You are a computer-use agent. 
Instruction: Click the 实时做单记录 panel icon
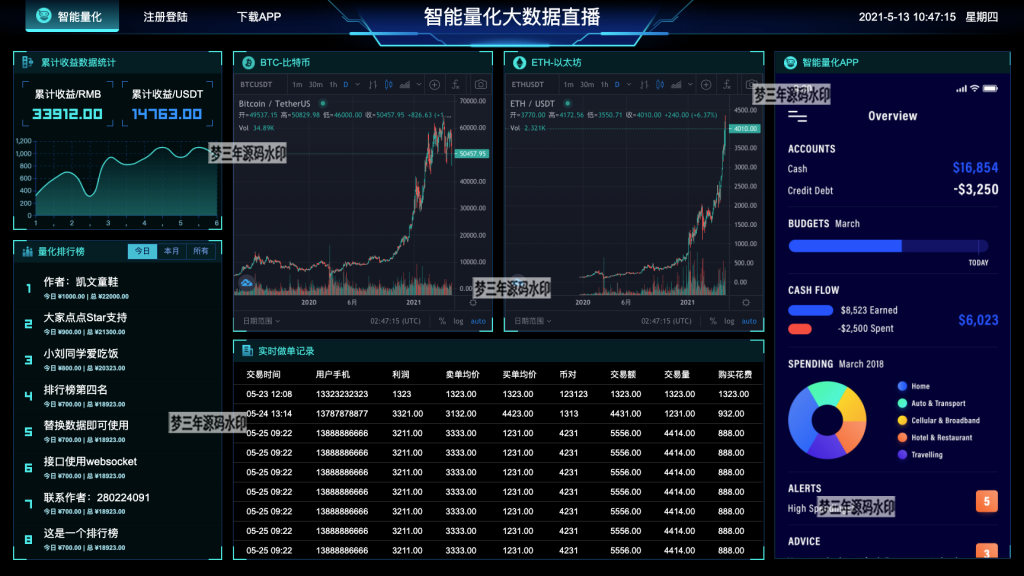pyautogui.click(x=248, y=351)
